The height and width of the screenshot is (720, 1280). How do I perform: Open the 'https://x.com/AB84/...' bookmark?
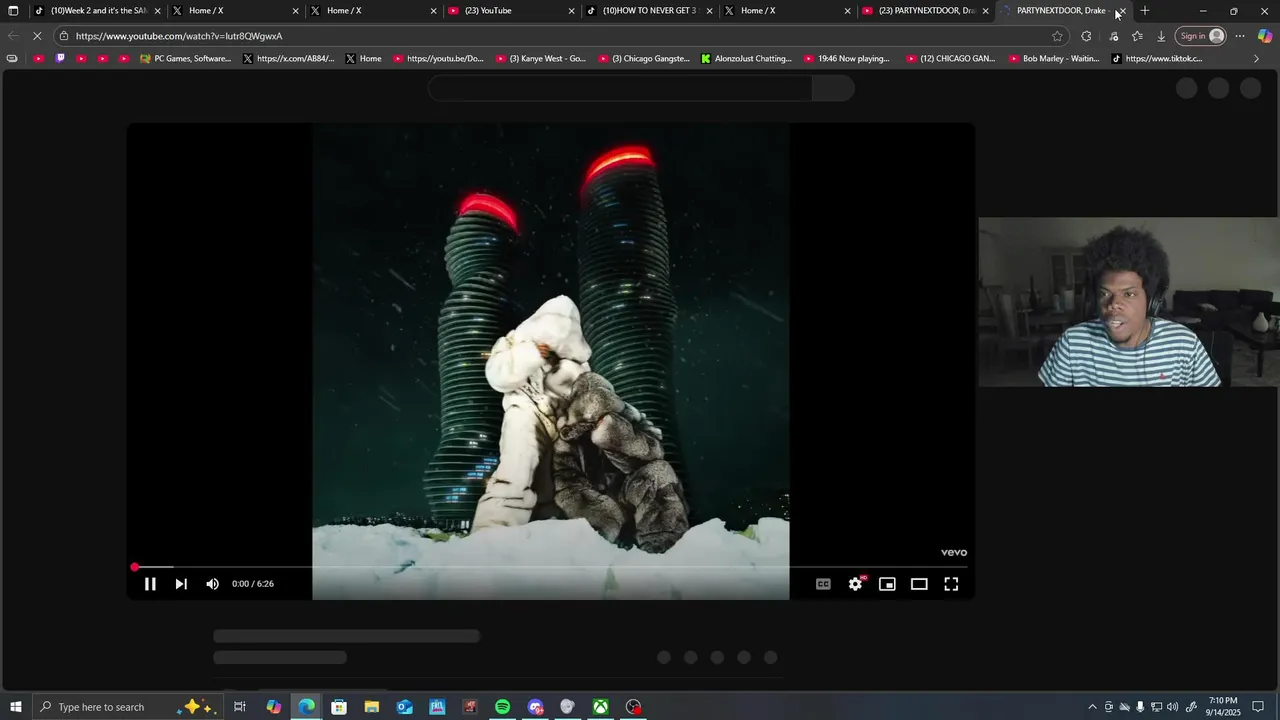(x=289, y=59)
